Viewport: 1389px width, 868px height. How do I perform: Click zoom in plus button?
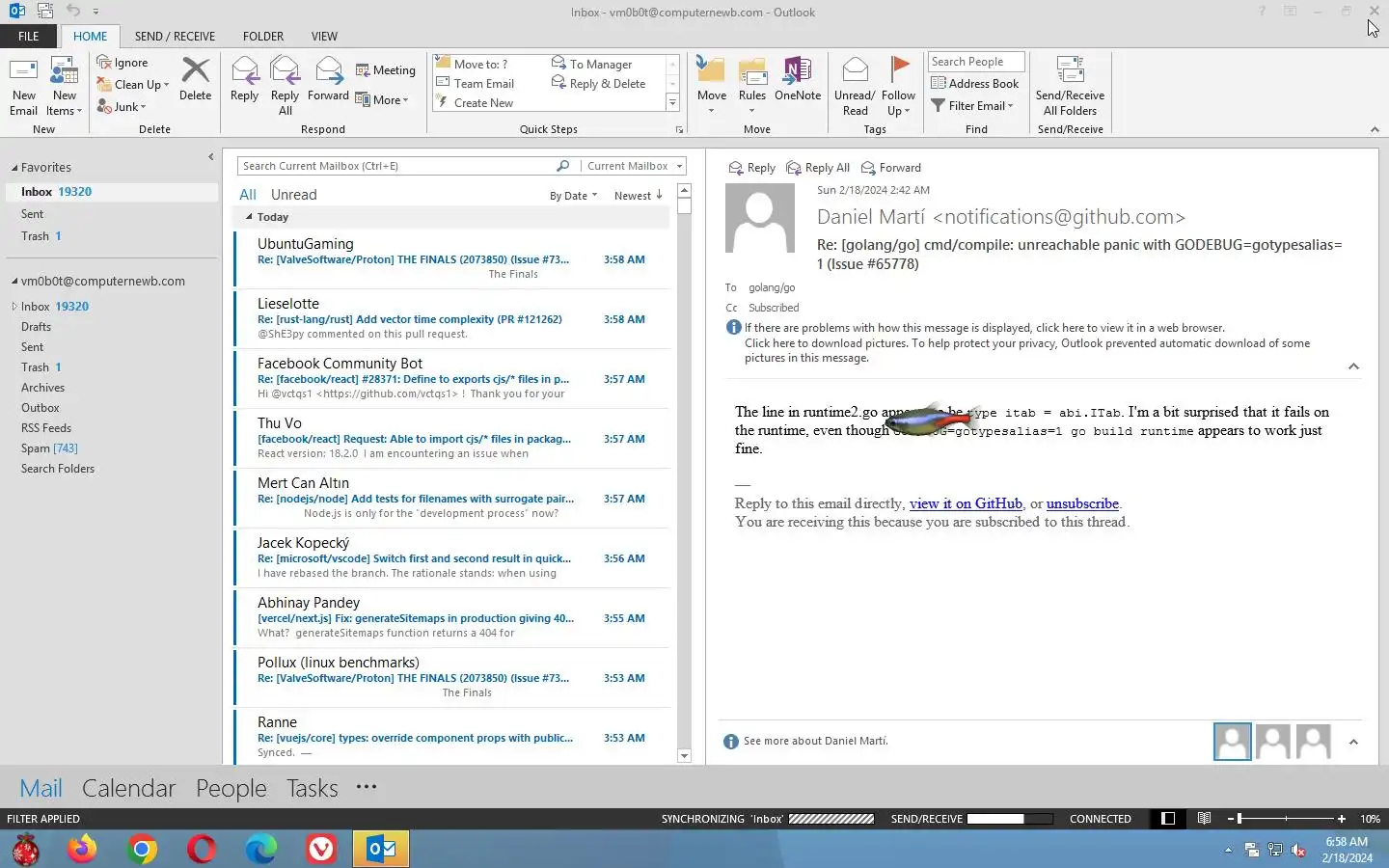click(x=1341, y=819)
